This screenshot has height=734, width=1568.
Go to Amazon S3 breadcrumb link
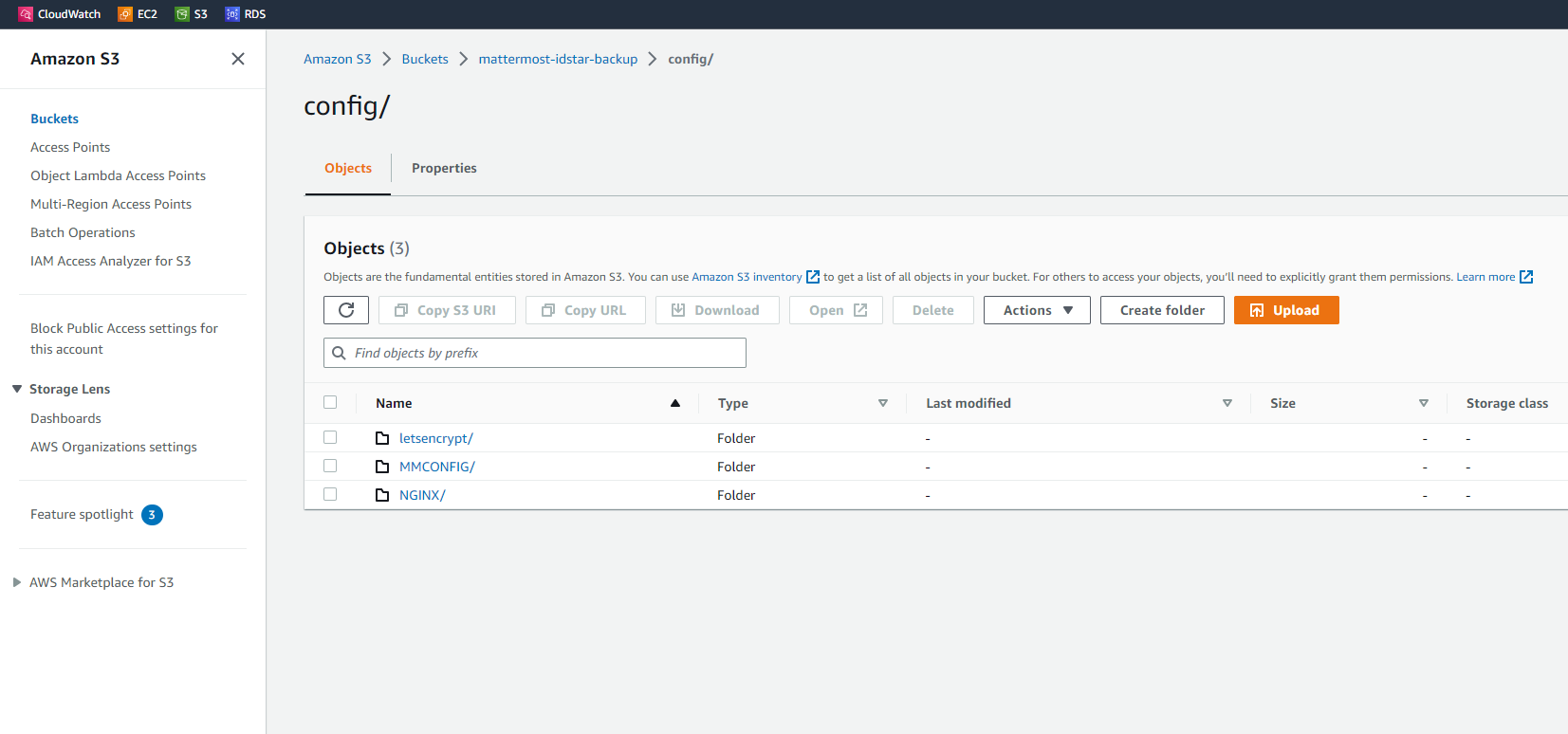[x=338, y=59]
